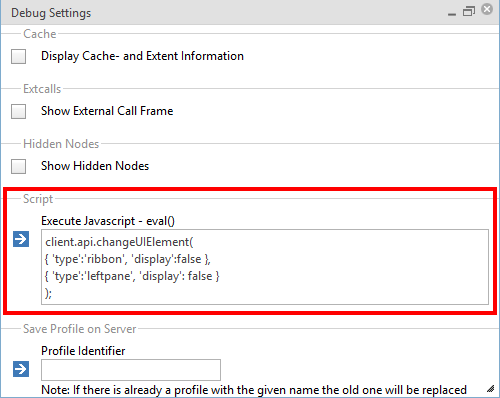Select the 'Execute Javascript - eval()' label
This screenshot has height=398, width=500.
point(108,221)
